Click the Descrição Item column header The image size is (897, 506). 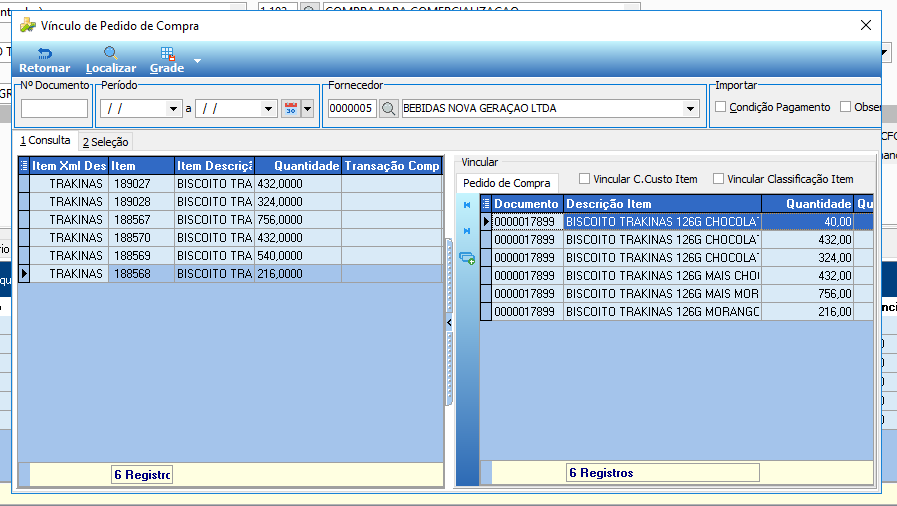tap(662, 204)
